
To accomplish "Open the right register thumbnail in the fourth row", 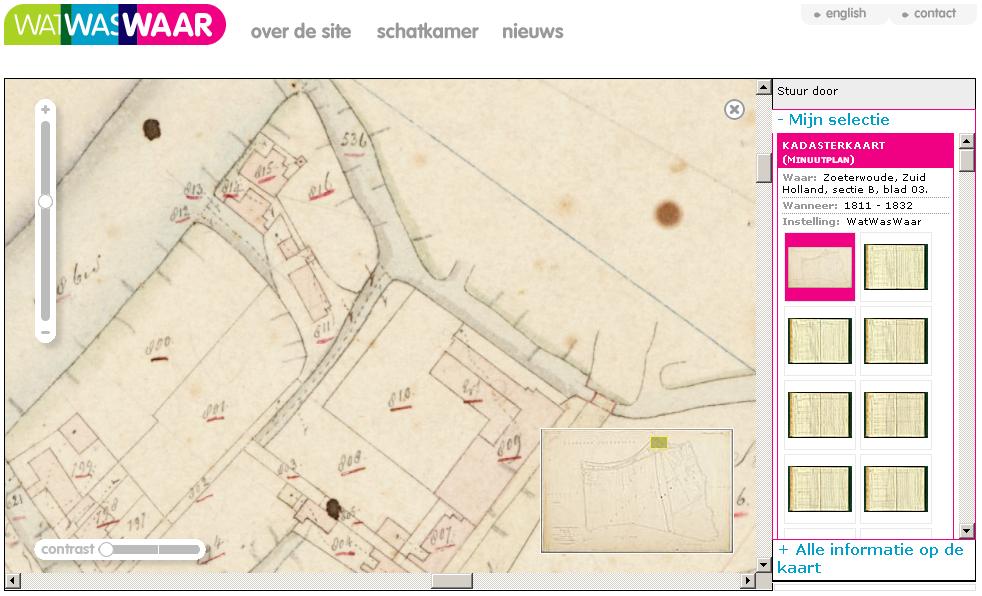I will [x=896, y=489].
